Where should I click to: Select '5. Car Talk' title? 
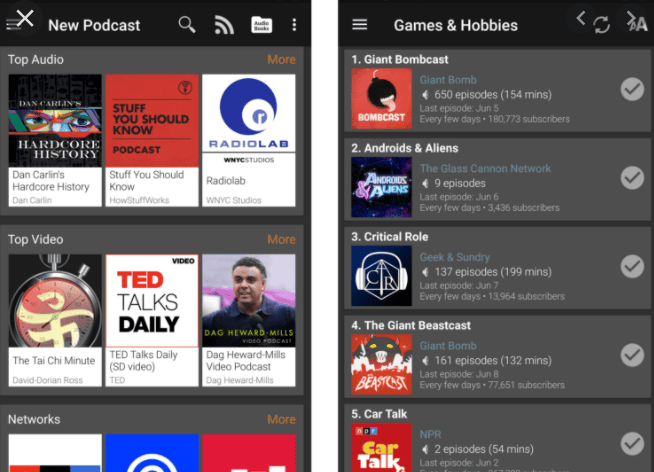pyautogui.click(x=379, y=414)
